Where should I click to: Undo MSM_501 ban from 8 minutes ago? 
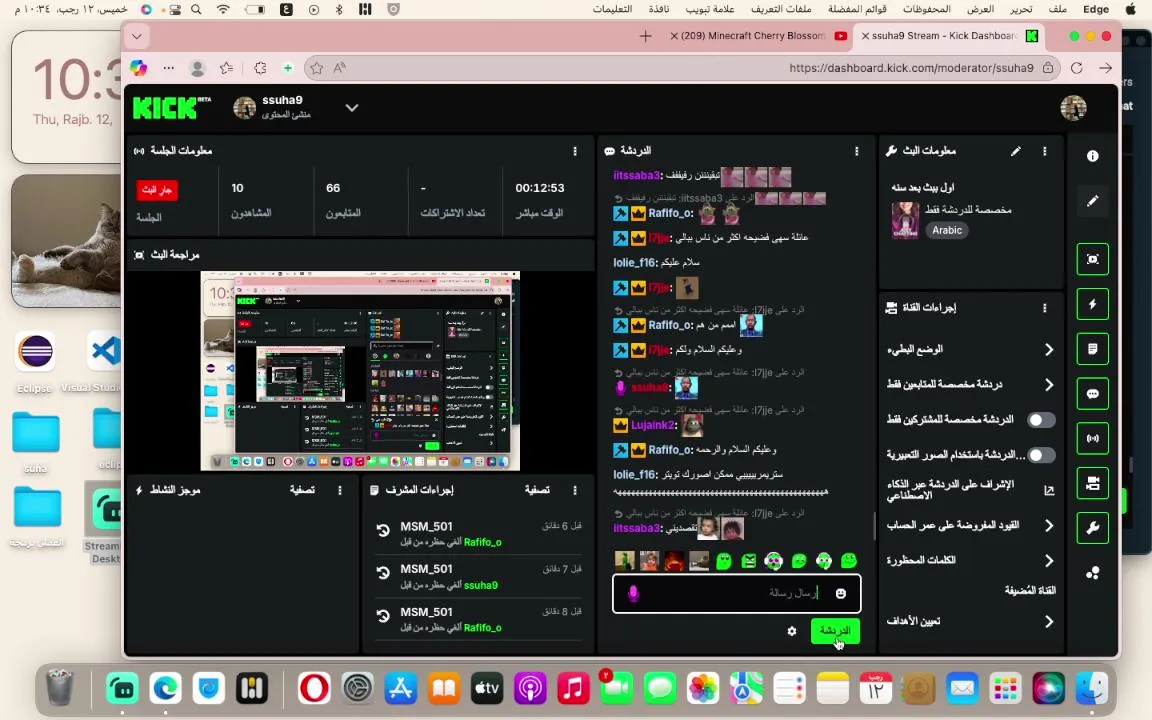tap(383, 616)
